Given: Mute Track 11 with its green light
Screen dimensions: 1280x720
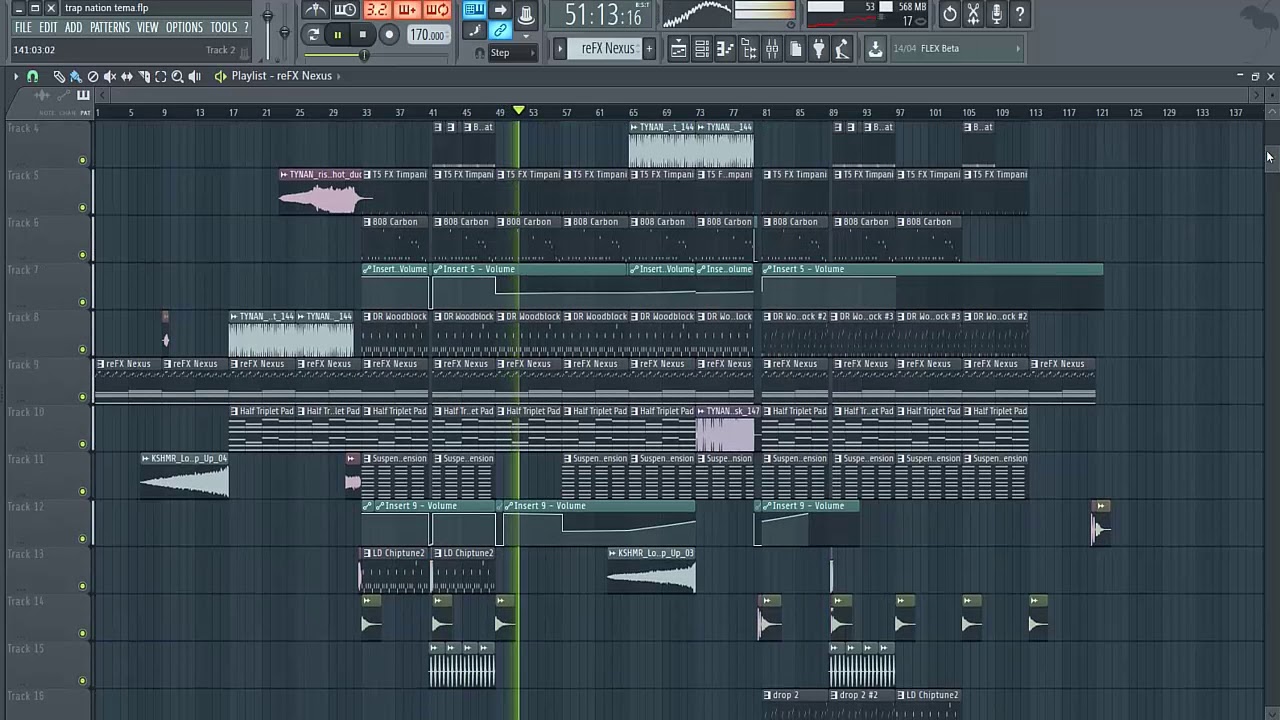Looking at the screenshot, I should [83, 492].
